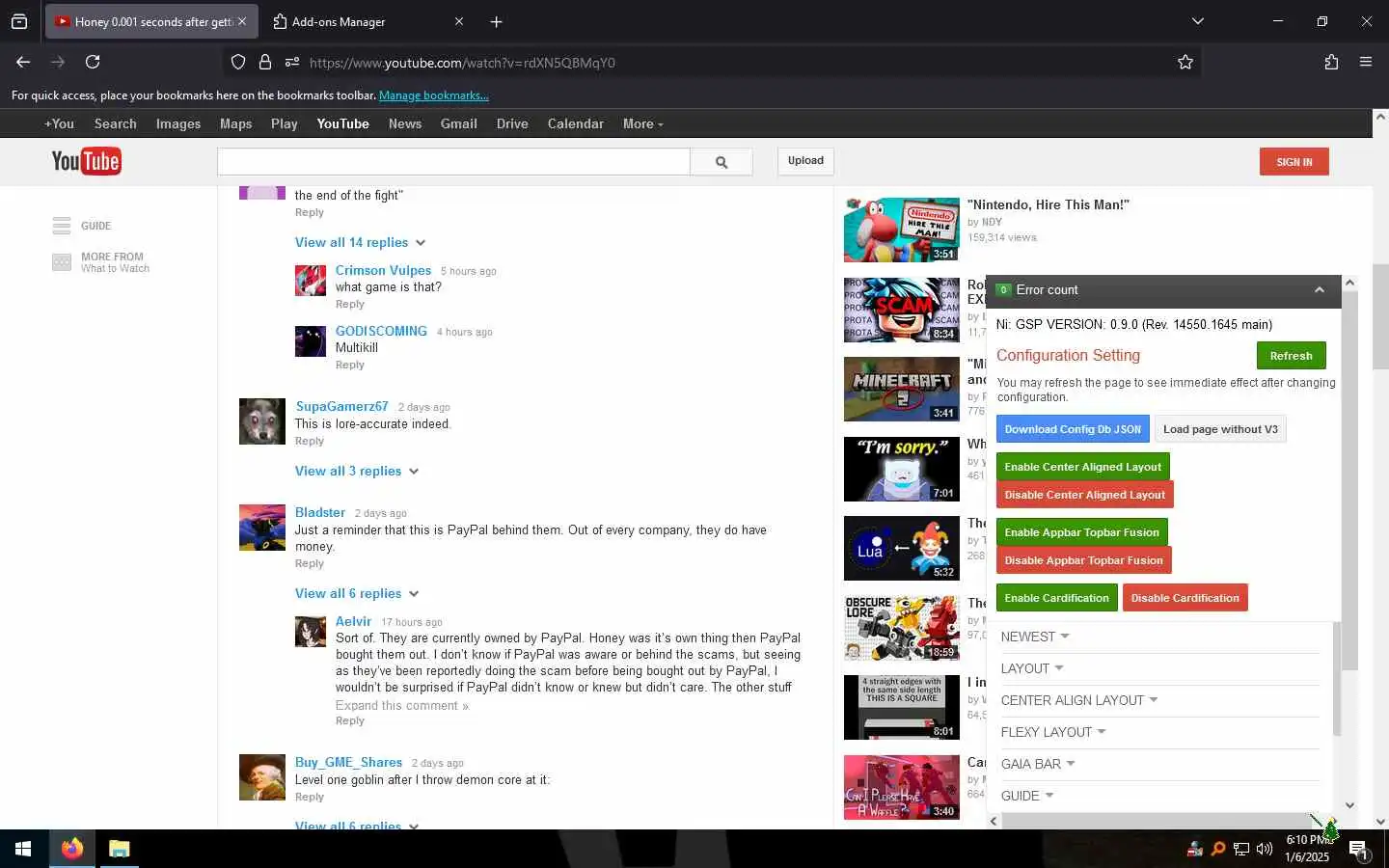Click into the YouTube search field
The image size is (1389, 868).
[x=453, y=162]
